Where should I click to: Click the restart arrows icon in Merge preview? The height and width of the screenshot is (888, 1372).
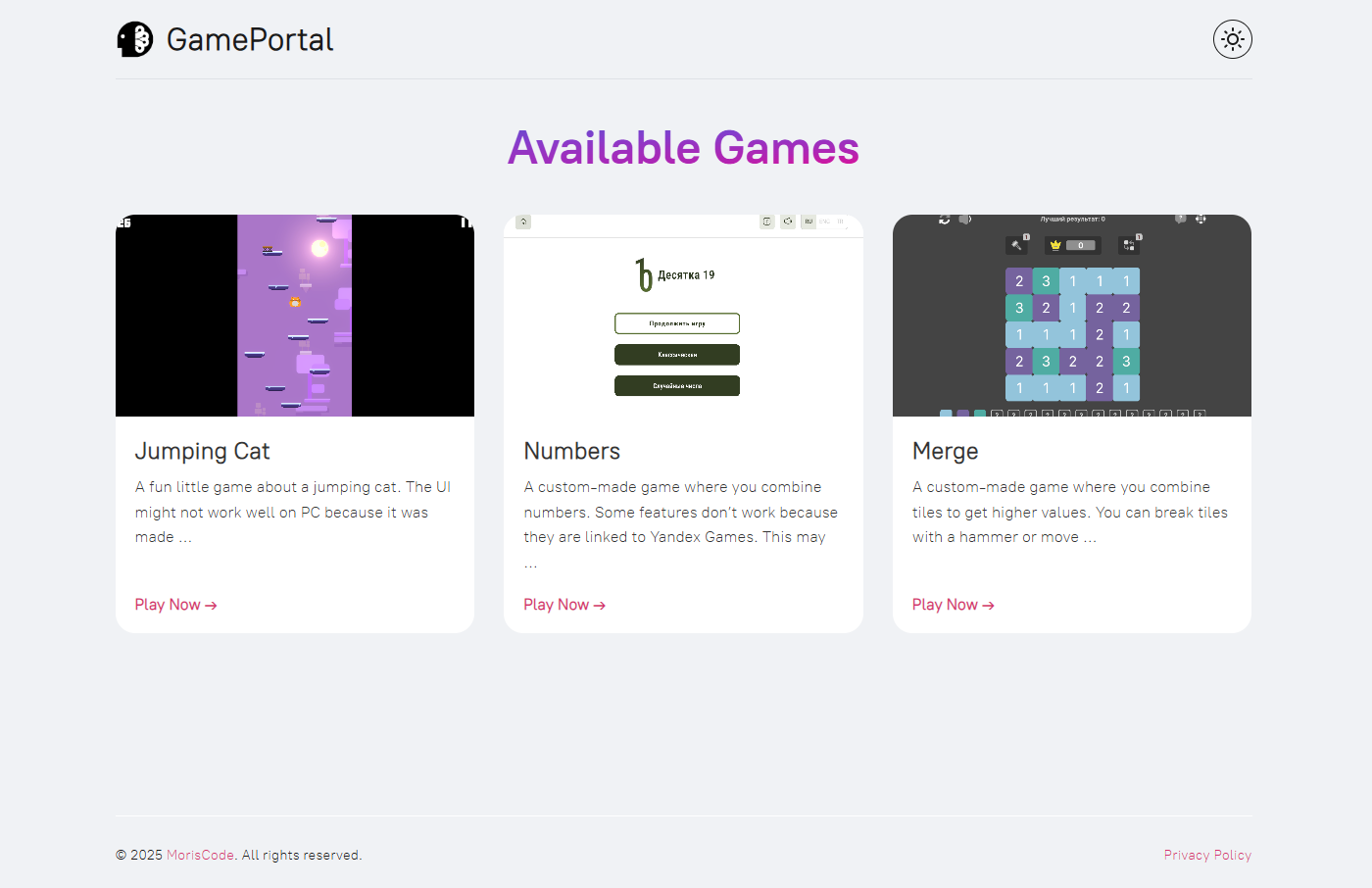tap(944, 220)
